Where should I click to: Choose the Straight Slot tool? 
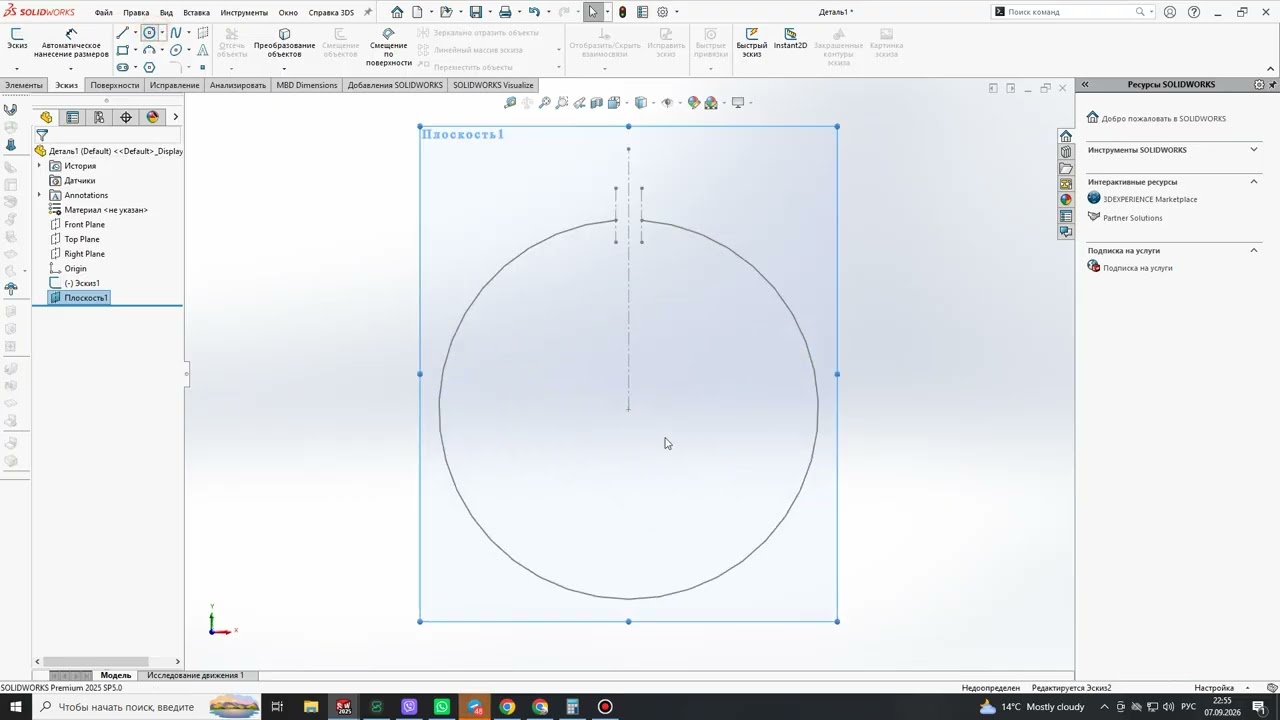[x=122, y=67]
